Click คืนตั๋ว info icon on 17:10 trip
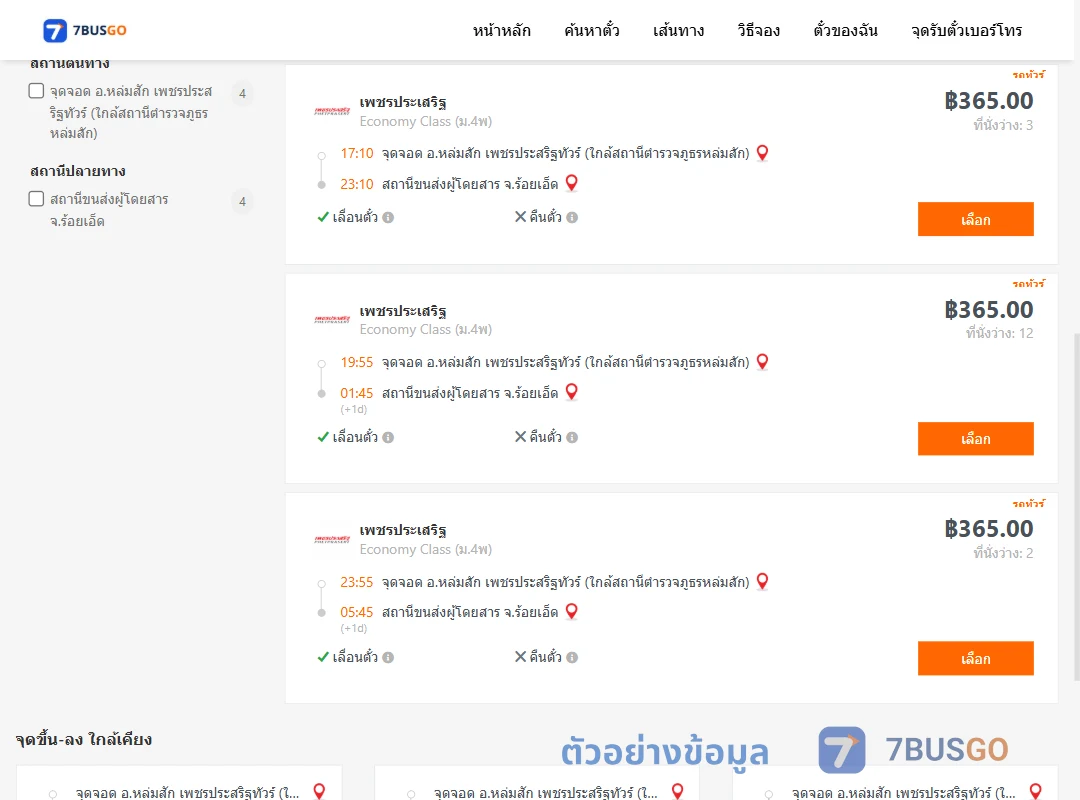The width and height of the screenshot is (1080, 800). click(572, 218)
